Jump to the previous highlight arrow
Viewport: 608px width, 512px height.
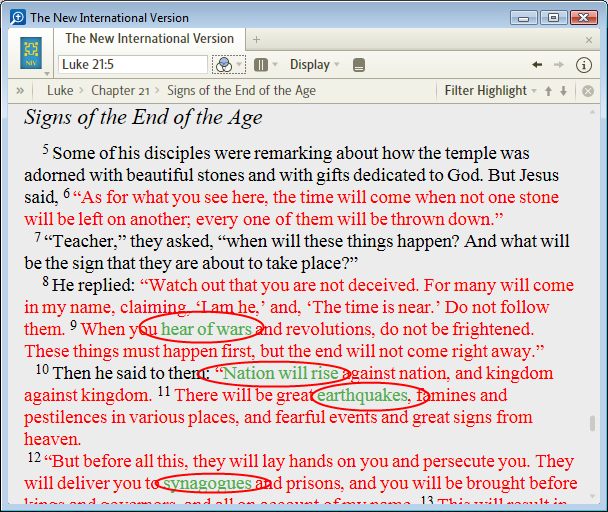pos(548,91)
